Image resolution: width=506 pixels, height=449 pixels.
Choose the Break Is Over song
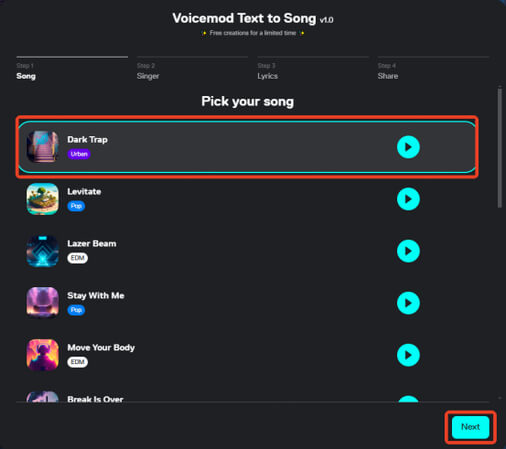[95, 399]
